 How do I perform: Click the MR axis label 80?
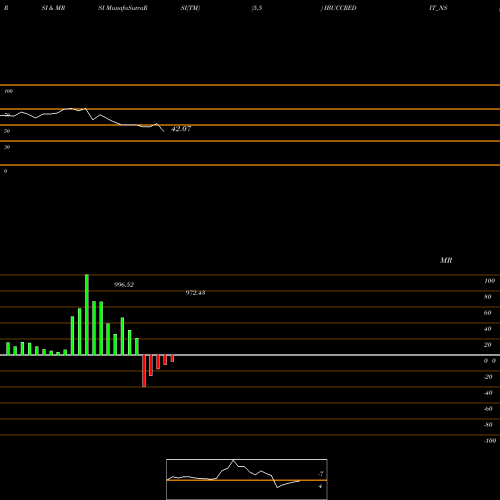point(488,297)
